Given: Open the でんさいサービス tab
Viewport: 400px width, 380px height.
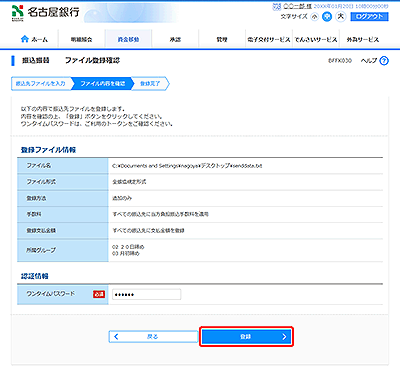Looking at the screenshot, I should tap(316, 39).
